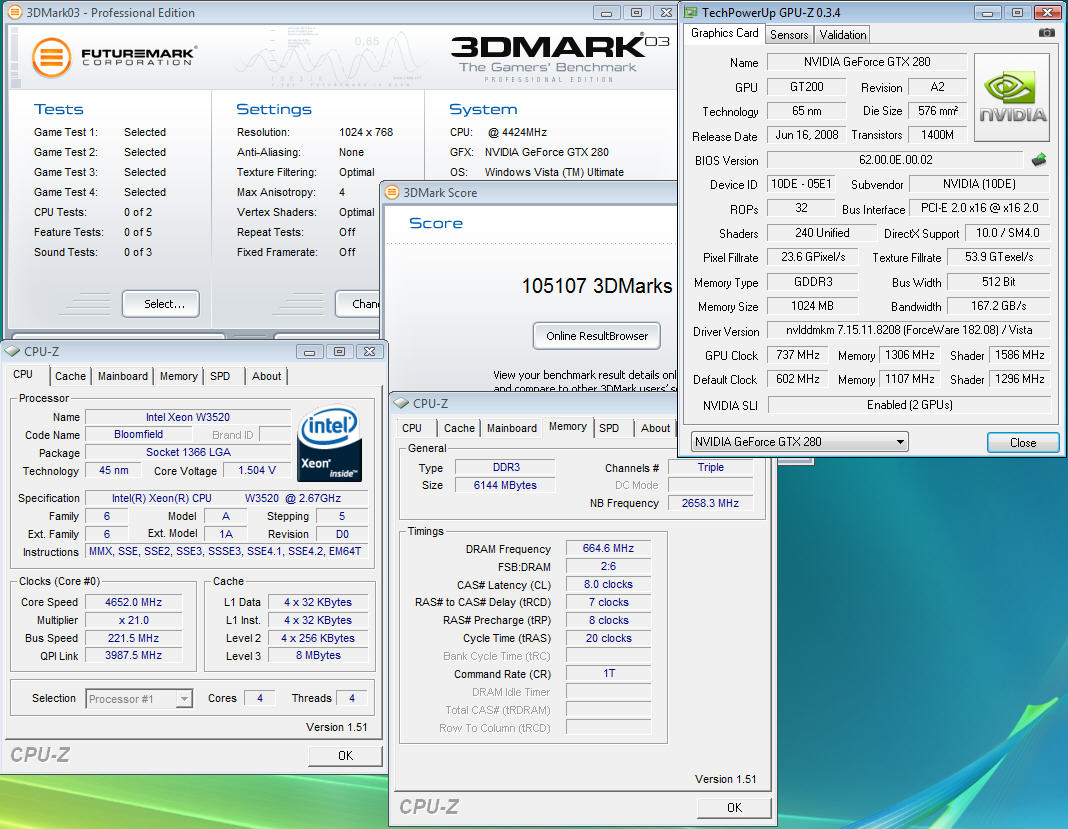The height and width of the screenshot is (829, 1068).
Task: Click the Resolution value 1024 x 768
Action: pyautogui.click(x=366, y=132)
